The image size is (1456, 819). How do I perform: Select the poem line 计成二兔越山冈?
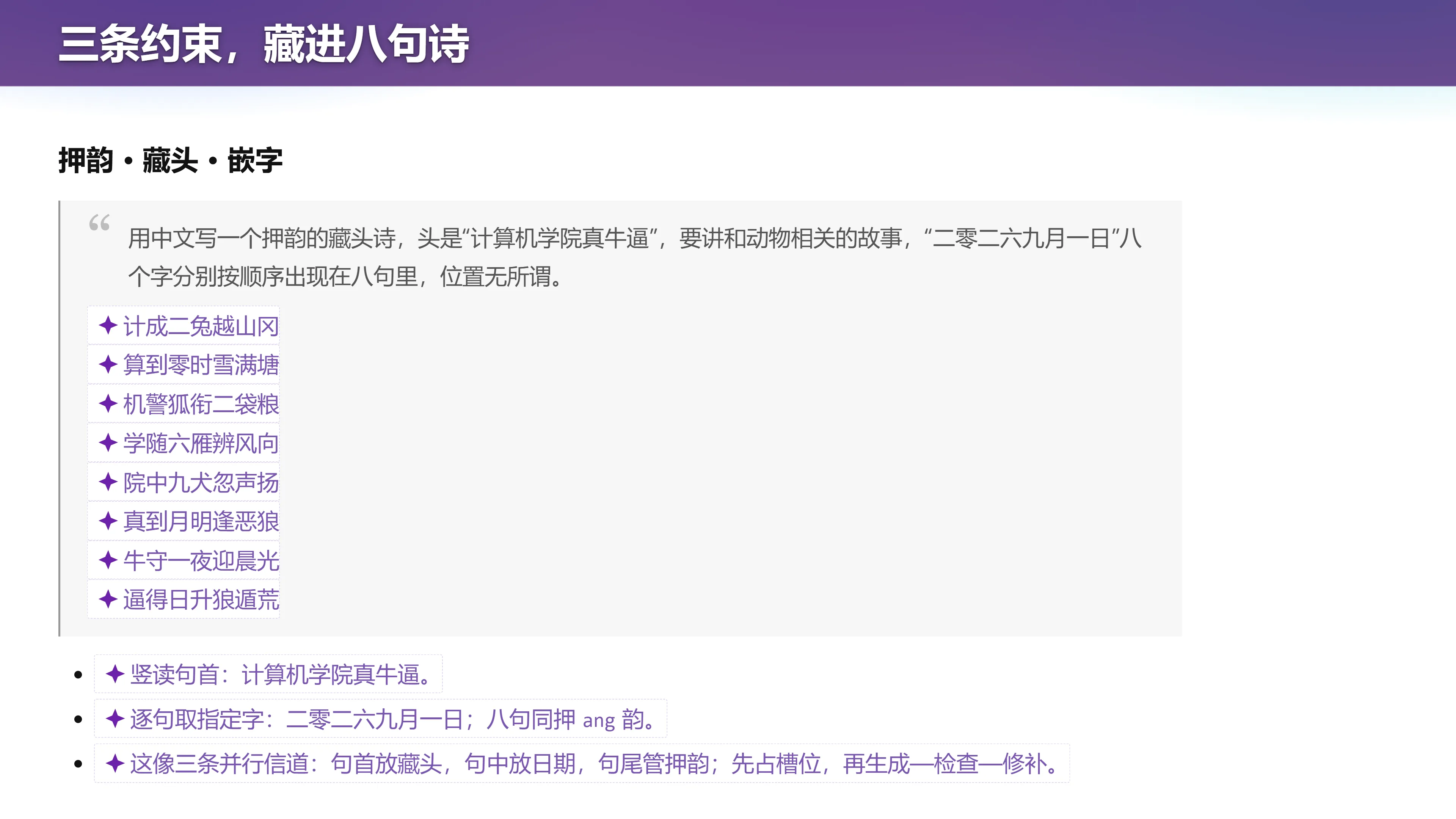click(201, 326)
